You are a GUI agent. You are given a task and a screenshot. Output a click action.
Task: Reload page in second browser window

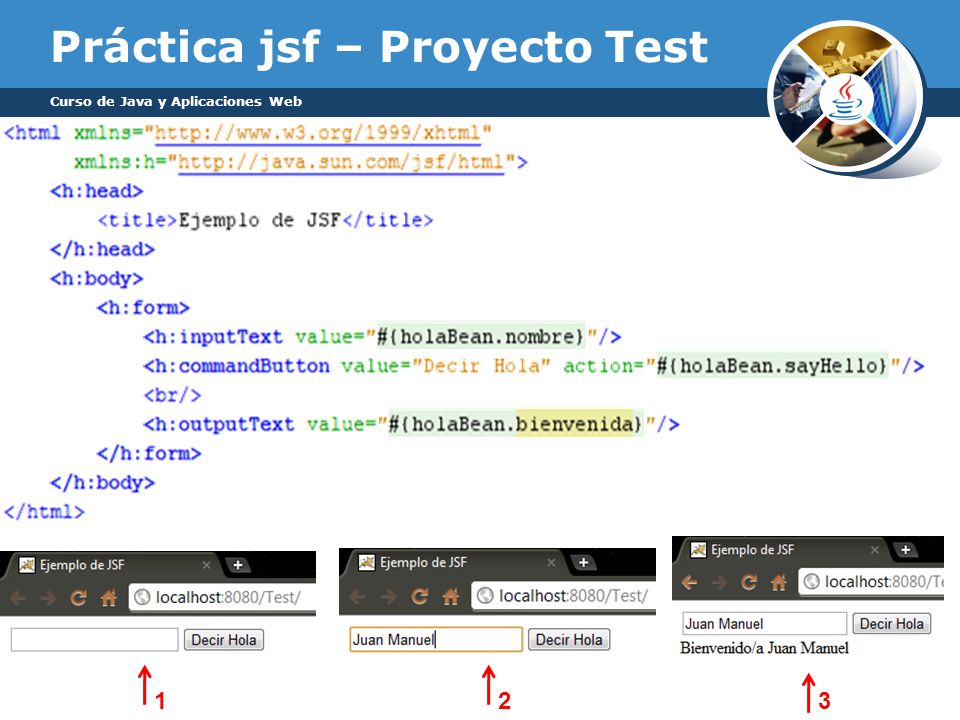419,596
